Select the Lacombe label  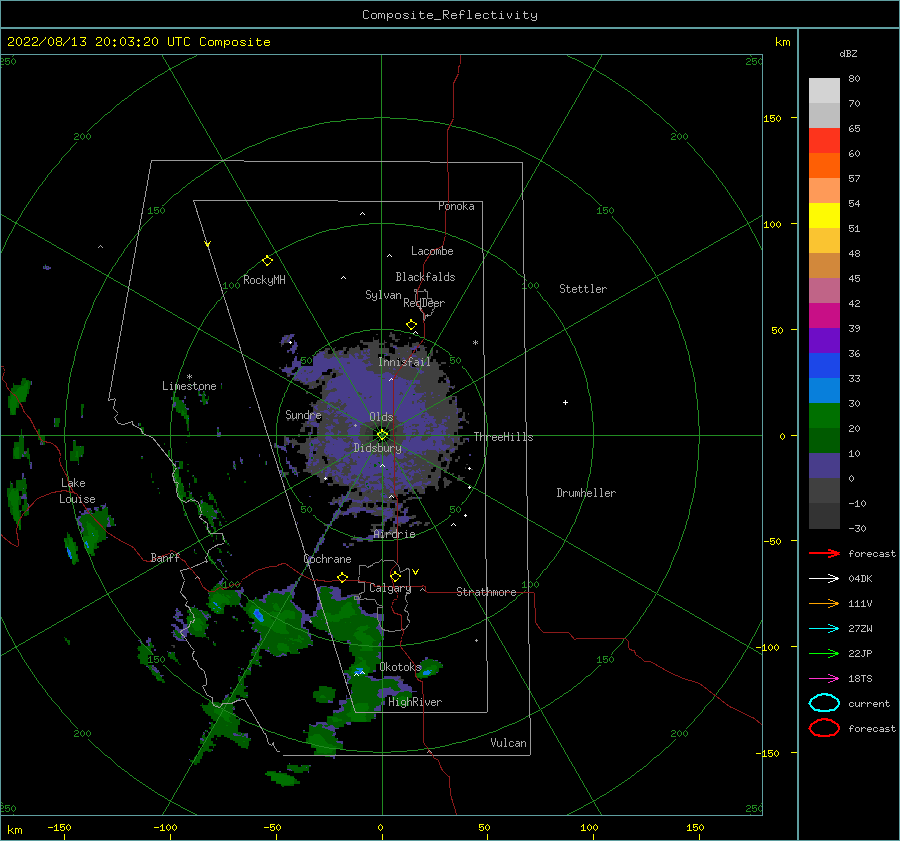(432, 251)
